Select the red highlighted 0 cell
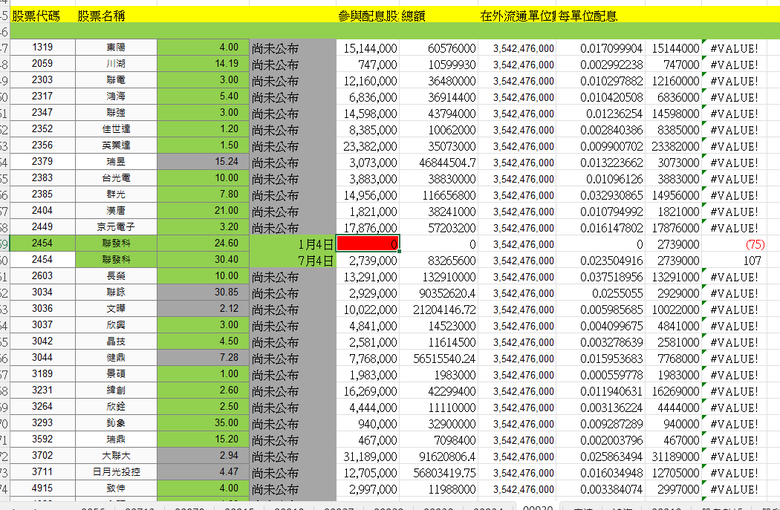The width and height of the screenshot is (780, 510). coord(368,244)
